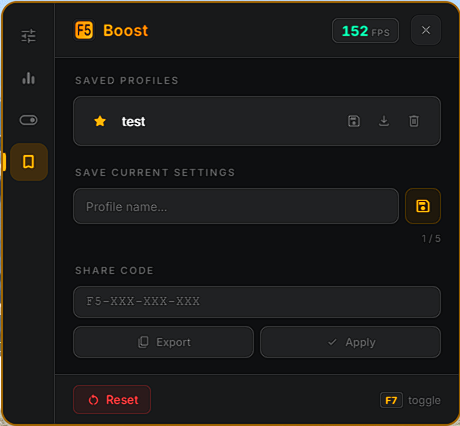This screenshot has height=426, width=460.
Task: Click the F7 toggle hotkey badge
Action: (391, 400)
